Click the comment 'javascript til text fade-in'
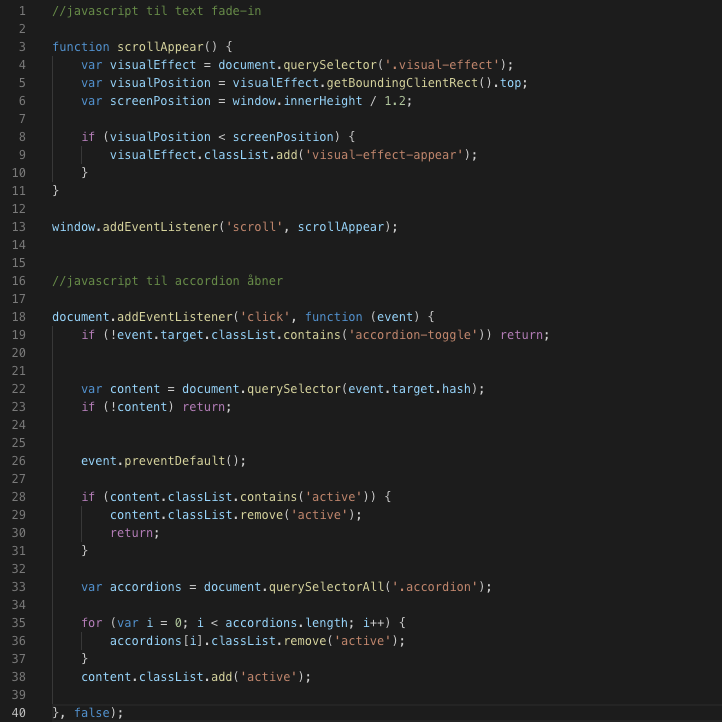Image resolution: width=722 pixels, height=722 pixels. [x=157, y=11]
